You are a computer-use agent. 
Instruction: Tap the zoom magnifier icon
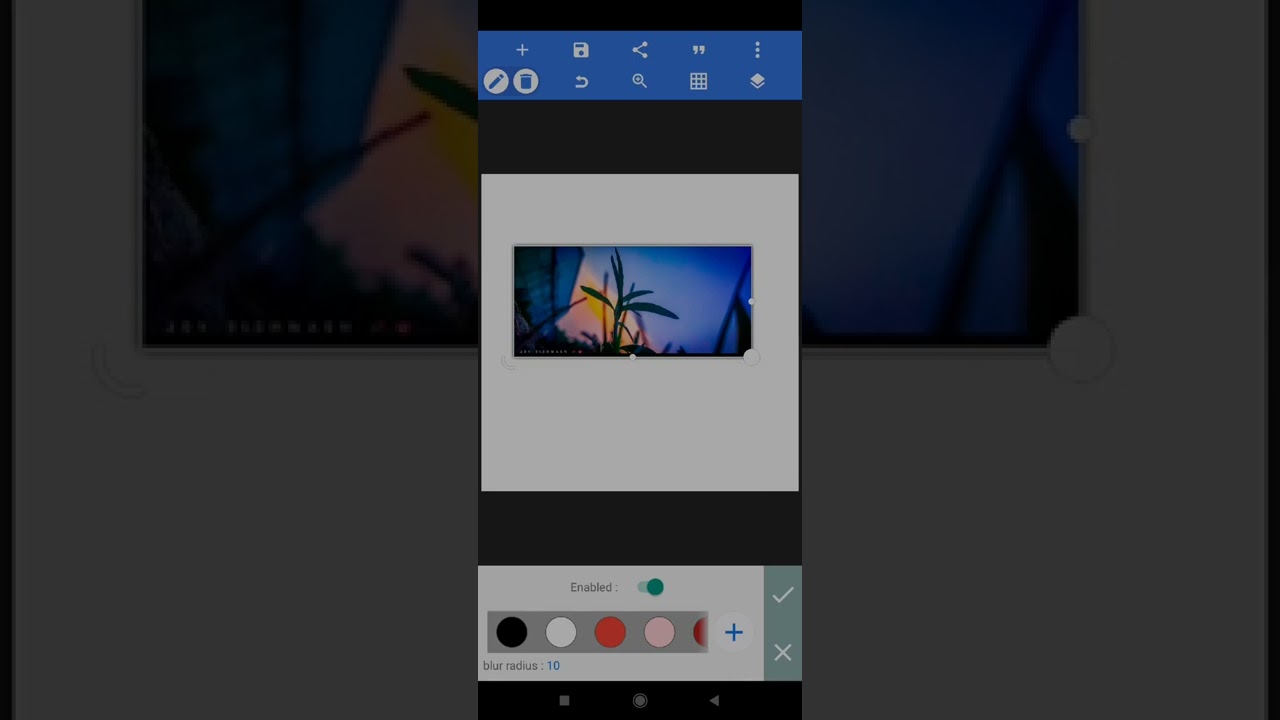640,82
